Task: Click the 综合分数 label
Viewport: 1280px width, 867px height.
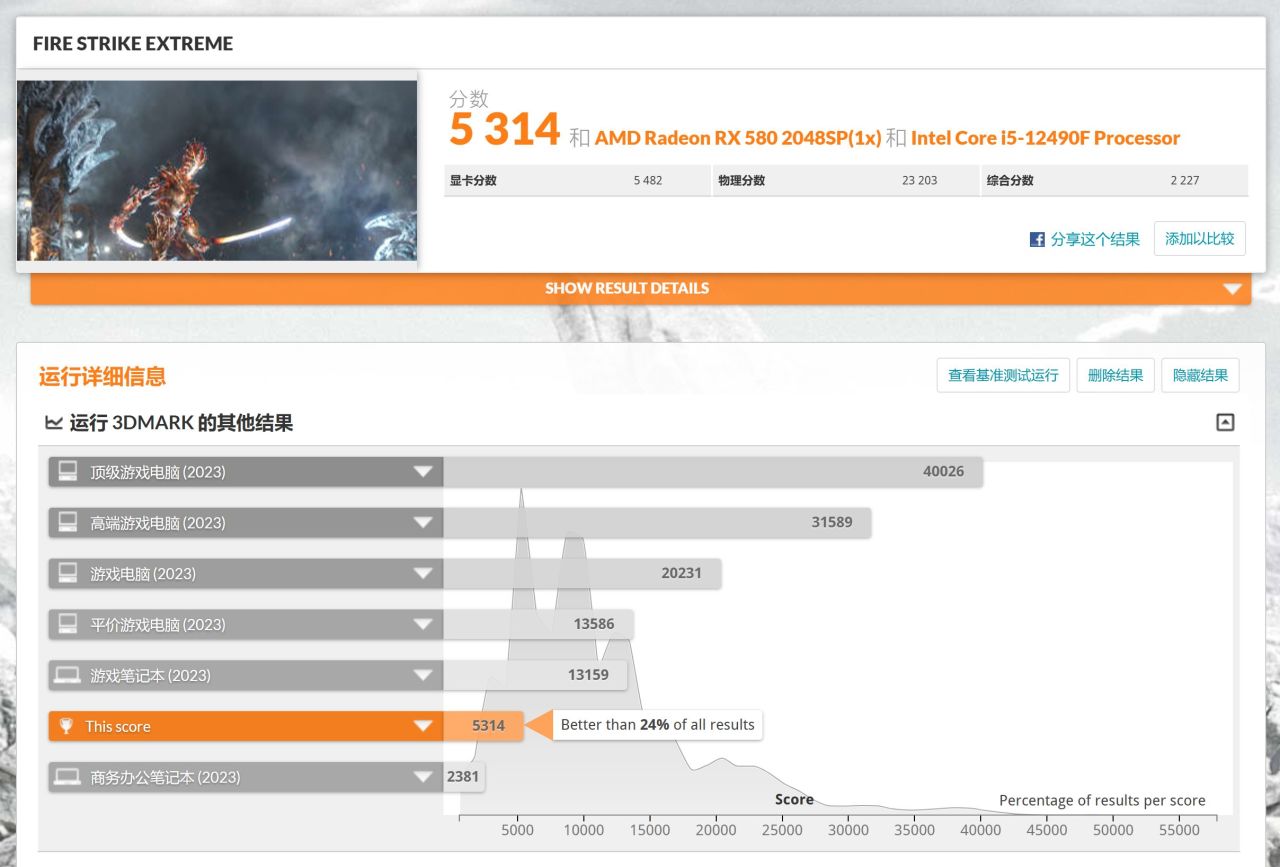Action: 1010,181
